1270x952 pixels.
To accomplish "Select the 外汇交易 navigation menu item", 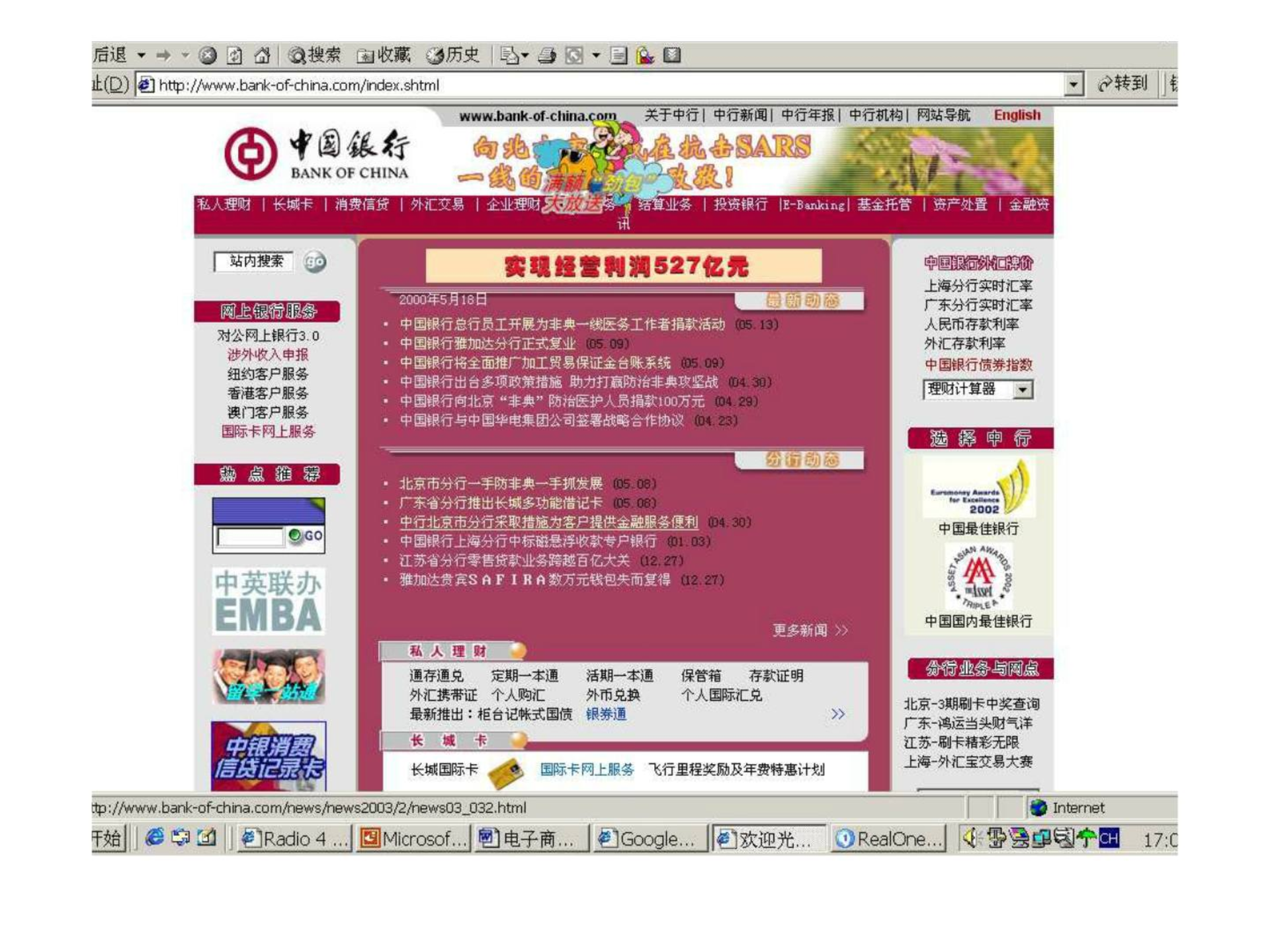I will coord(437,204).
